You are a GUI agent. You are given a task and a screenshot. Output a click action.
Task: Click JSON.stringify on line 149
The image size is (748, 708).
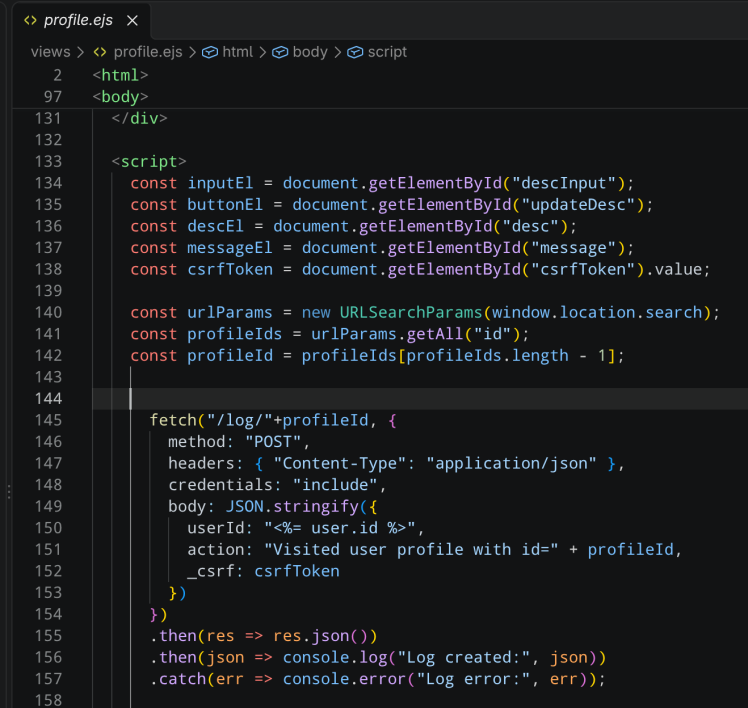[x=292, y=506]
